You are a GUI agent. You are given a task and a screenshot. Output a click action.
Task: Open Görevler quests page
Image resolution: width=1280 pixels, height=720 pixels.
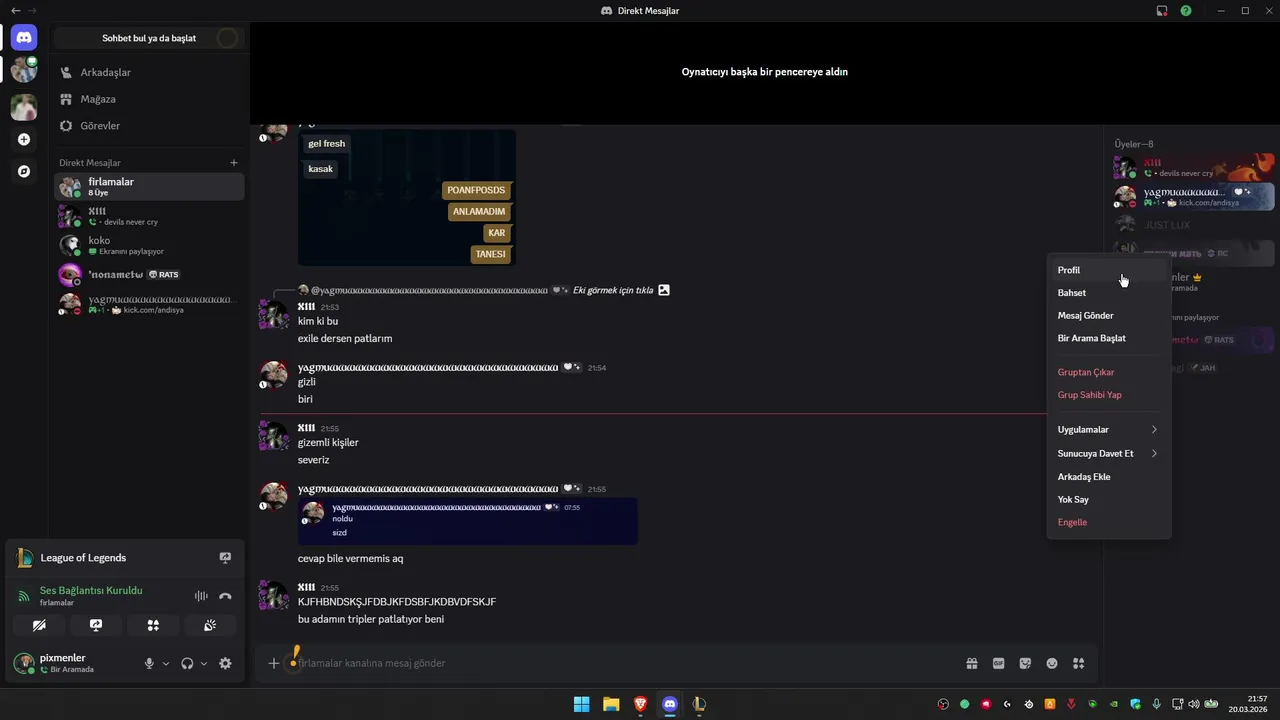(x=149, y=126)
